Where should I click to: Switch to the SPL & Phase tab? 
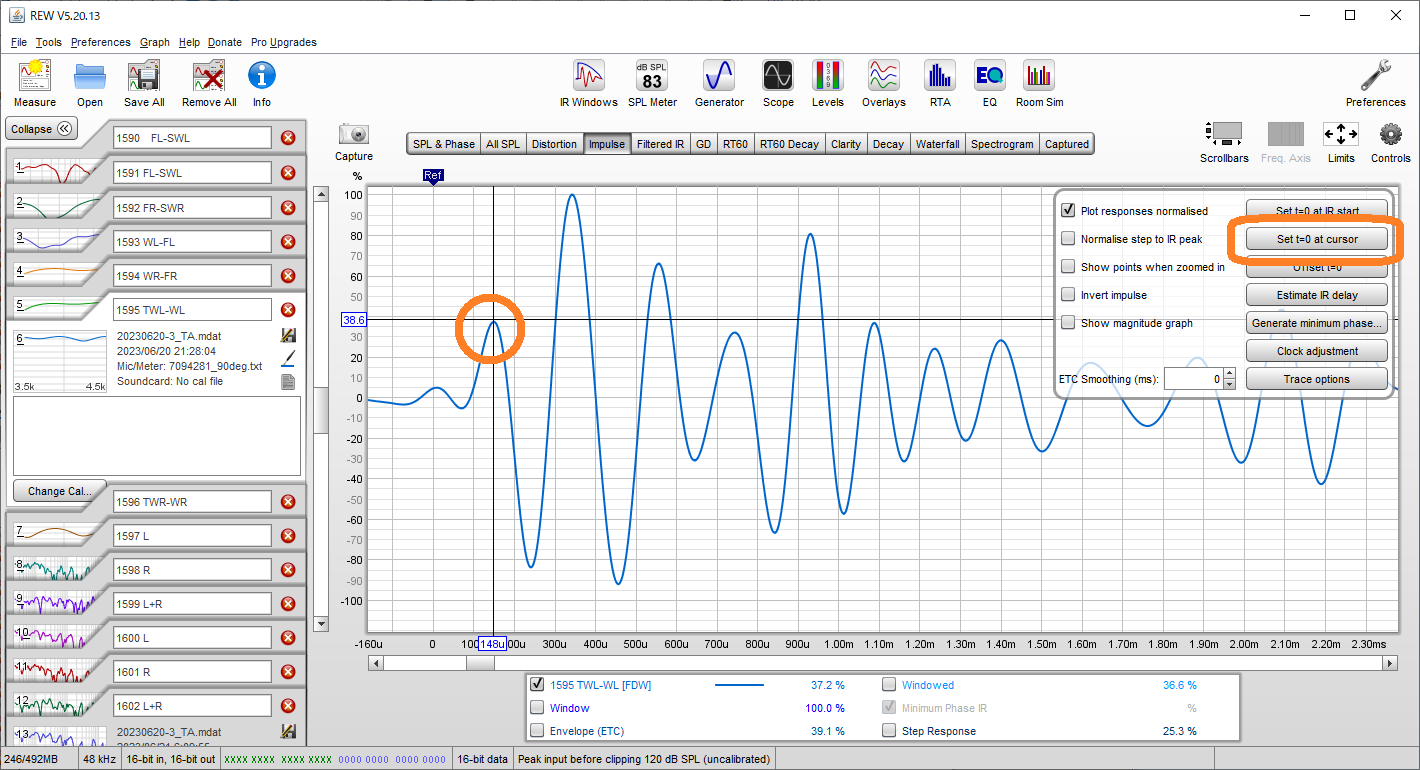(444, 144)
